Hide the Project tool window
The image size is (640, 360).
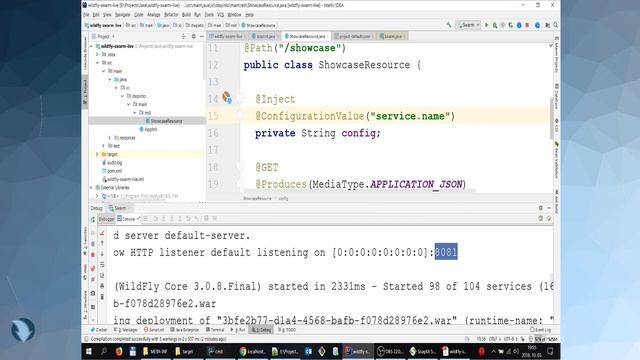pos(201,36)
